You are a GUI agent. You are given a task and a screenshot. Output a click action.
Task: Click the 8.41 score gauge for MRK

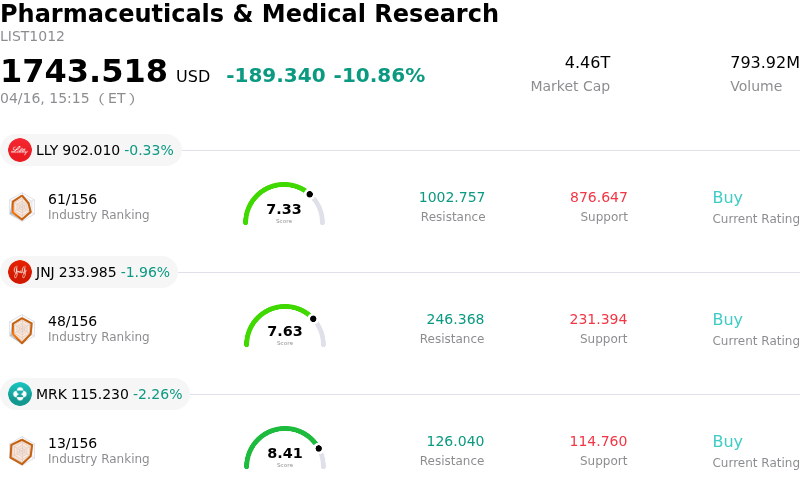coord(285,449)
